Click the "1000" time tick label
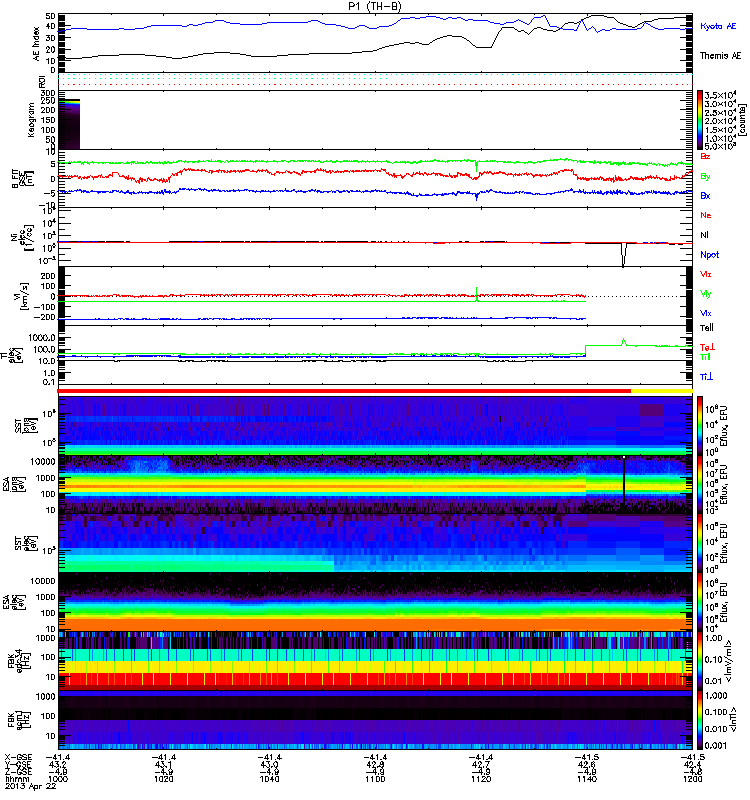This screenshot has width=750, height=800. point(58,779)
